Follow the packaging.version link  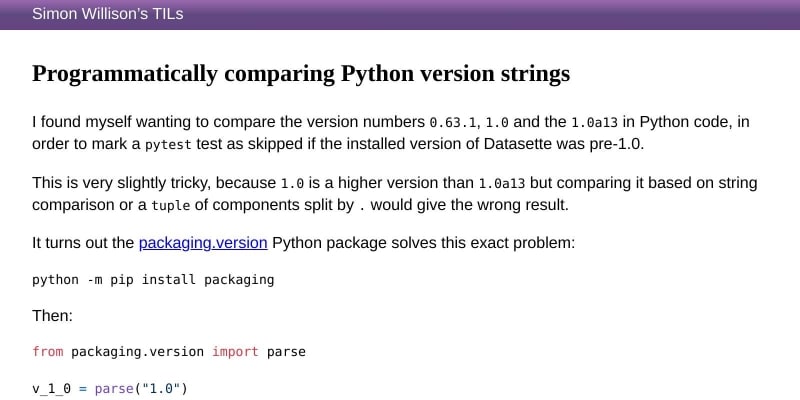tap(203, 243)
